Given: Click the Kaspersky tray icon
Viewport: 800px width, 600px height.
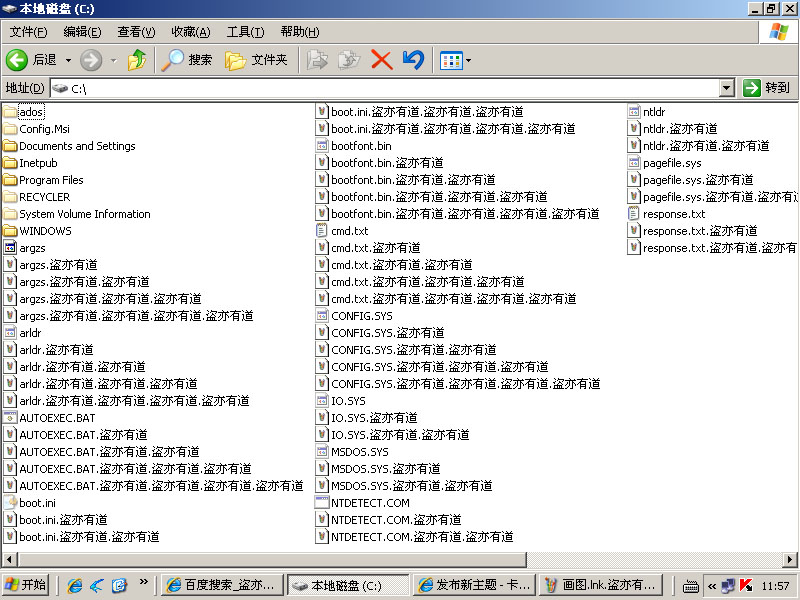Looking at the screenshot, I should (745, 585).
